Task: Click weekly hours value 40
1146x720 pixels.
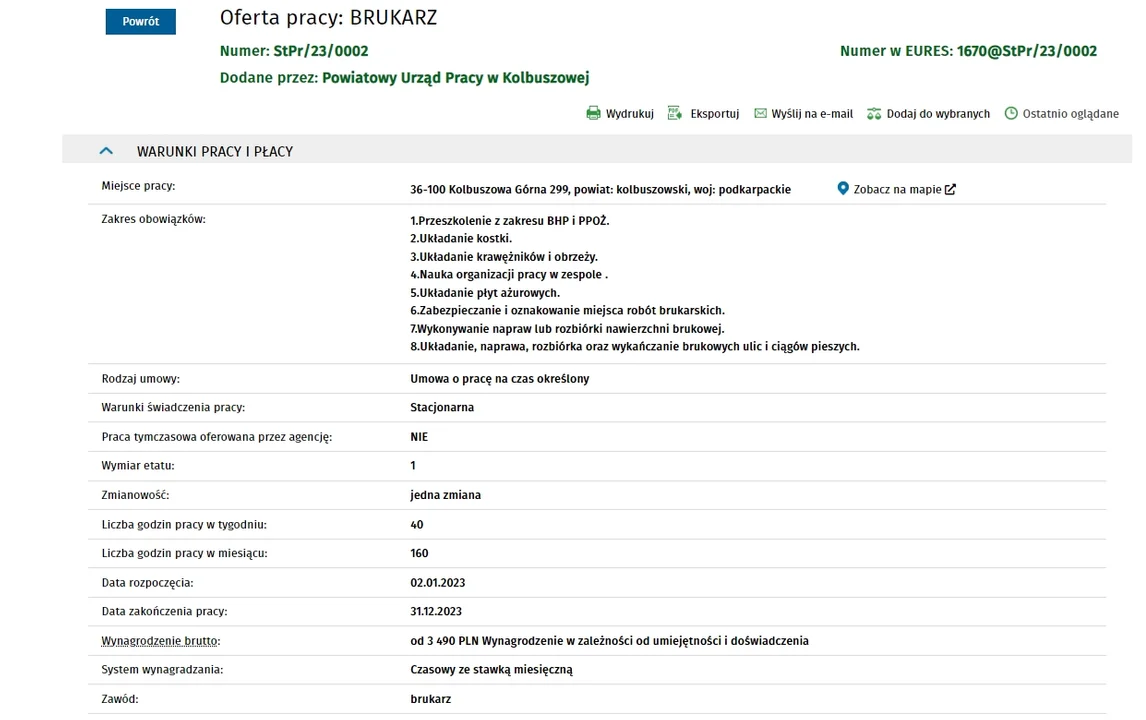Action: click(417, 524)
